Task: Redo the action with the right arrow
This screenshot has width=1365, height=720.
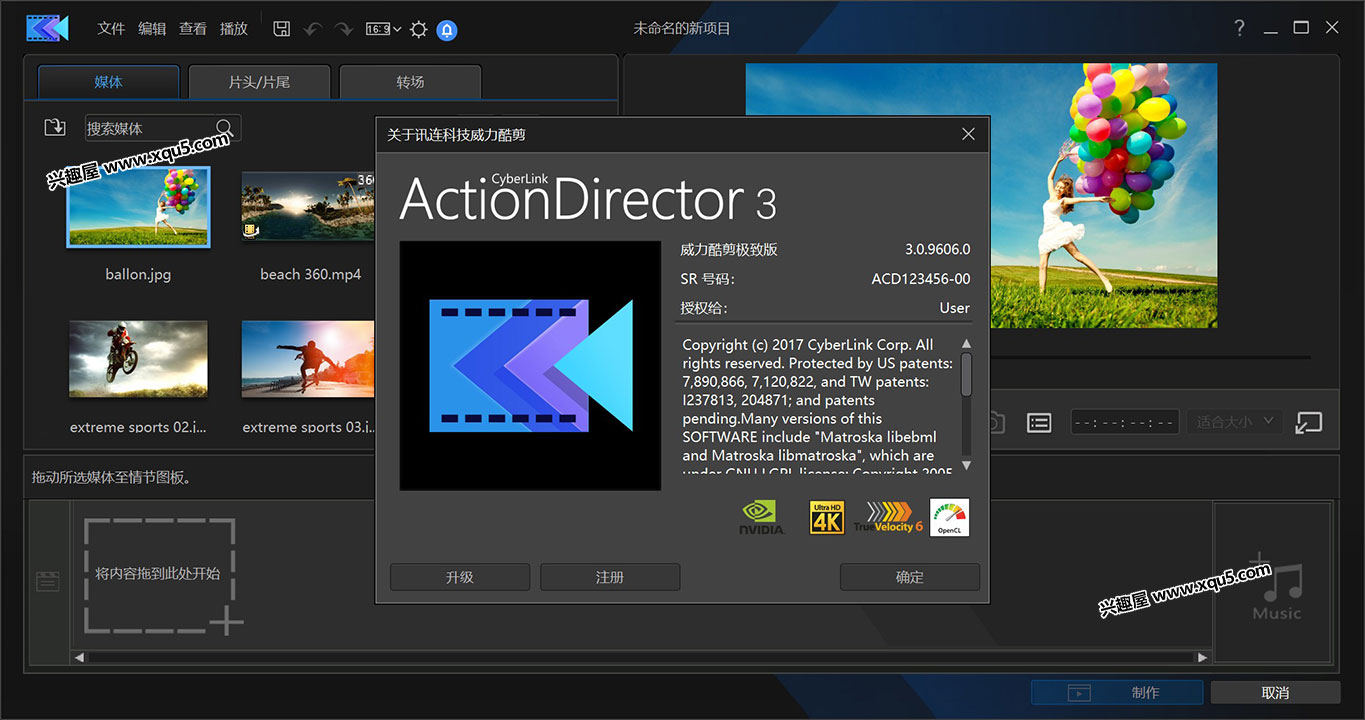Action: pos(344,29)
